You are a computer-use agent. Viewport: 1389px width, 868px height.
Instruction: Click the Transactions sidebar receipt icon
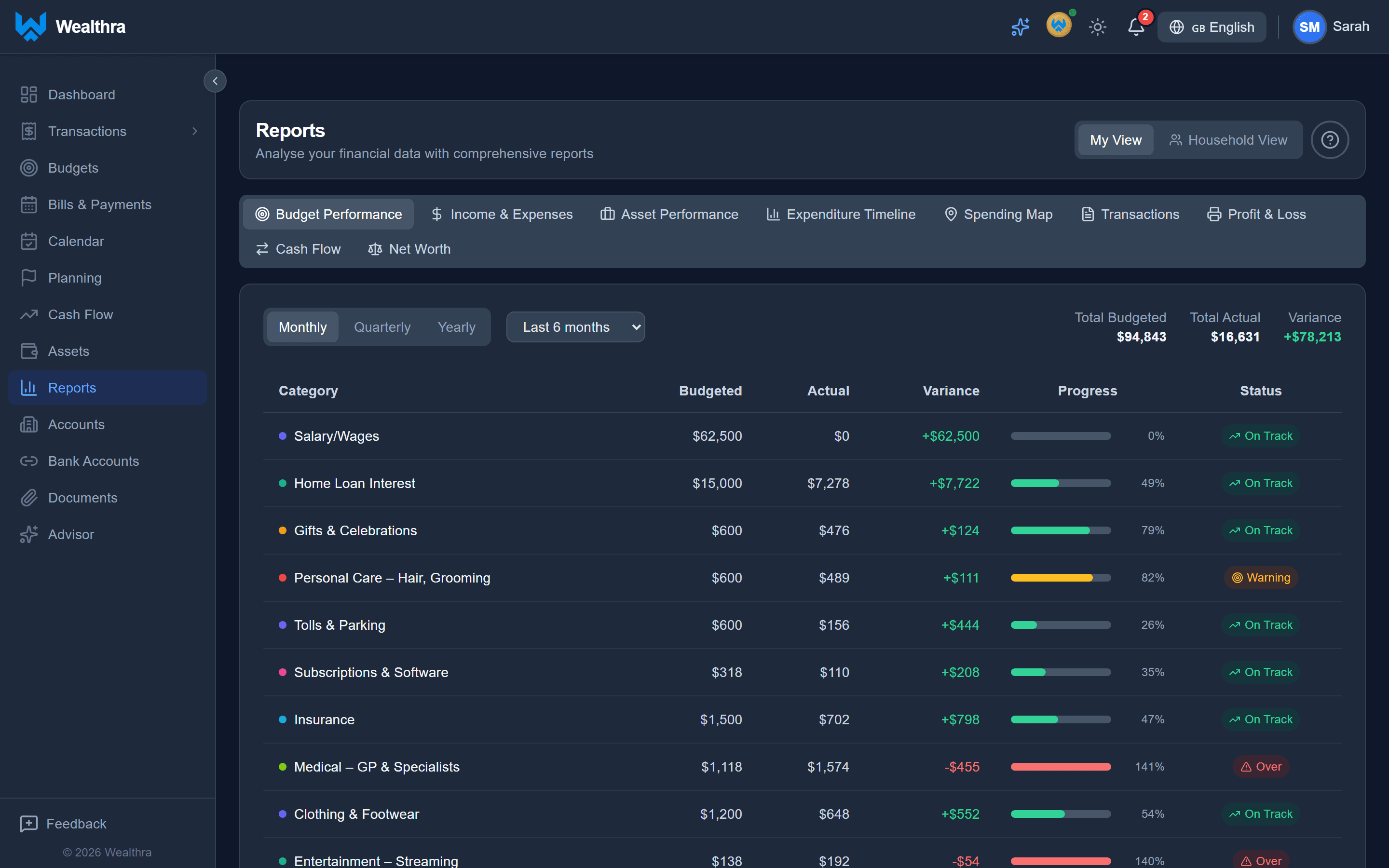click(x=29, y=132)
